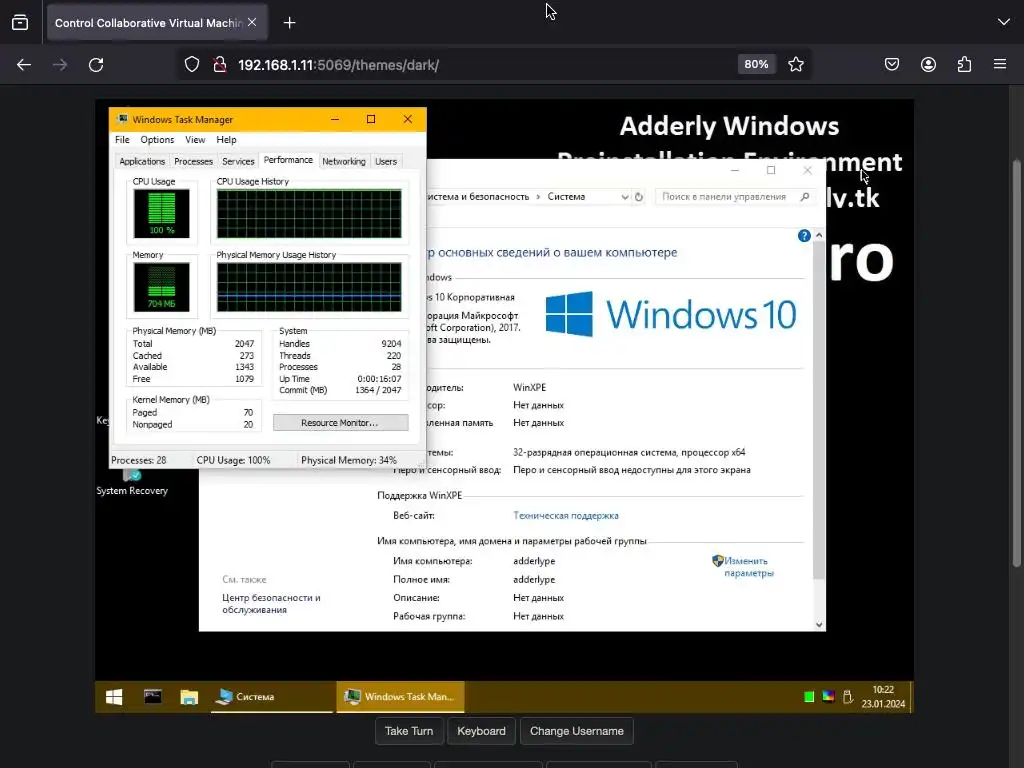Open Техническая поддержка link

tap(566, 515)
